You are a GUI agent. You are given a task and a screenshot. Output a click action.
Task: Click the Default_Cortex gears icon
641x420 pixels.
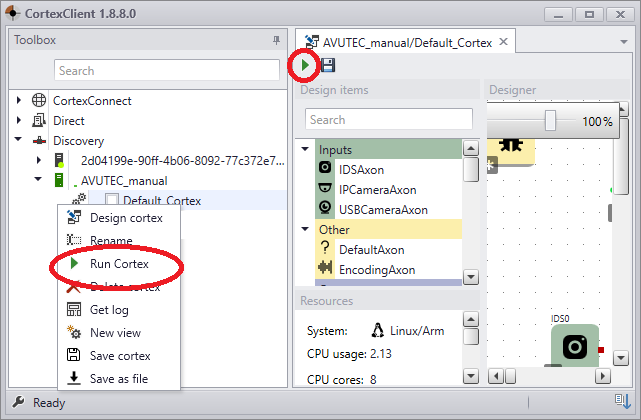tap(79, 200)
